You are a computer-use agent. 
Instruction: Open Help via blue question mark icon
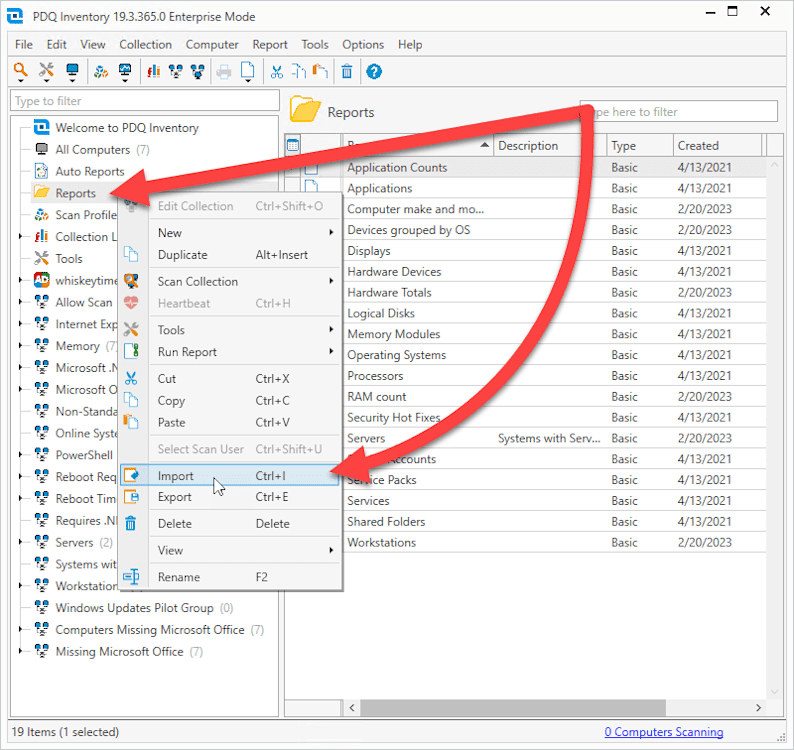[374, 72]
